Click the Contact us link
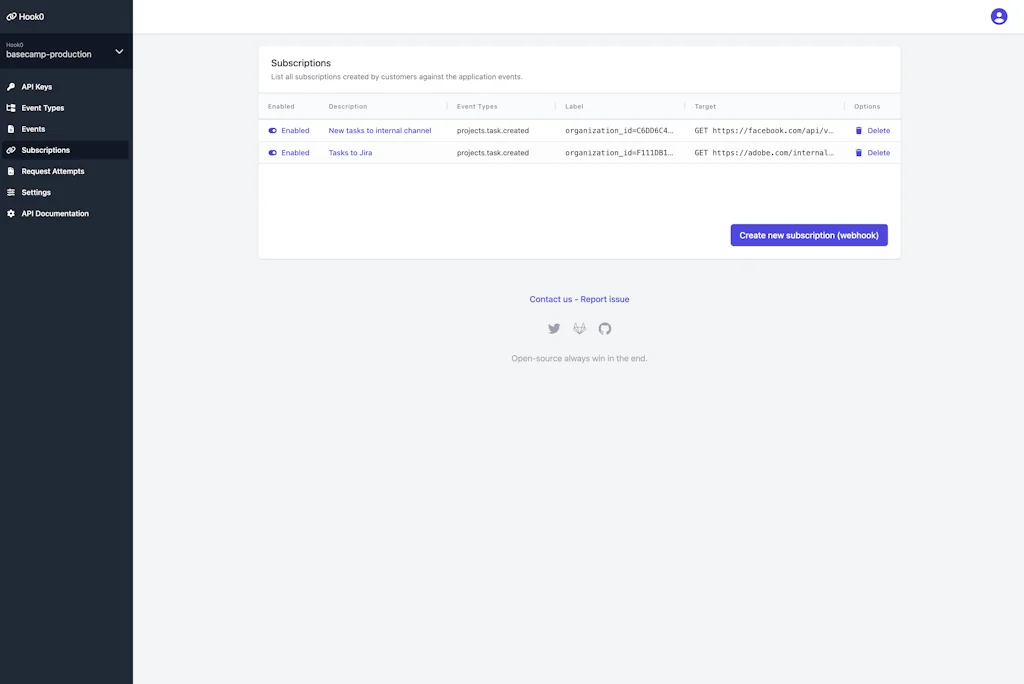Viewport: 1024px width, 684px height. pyautogui.click(x=551, y=299)
